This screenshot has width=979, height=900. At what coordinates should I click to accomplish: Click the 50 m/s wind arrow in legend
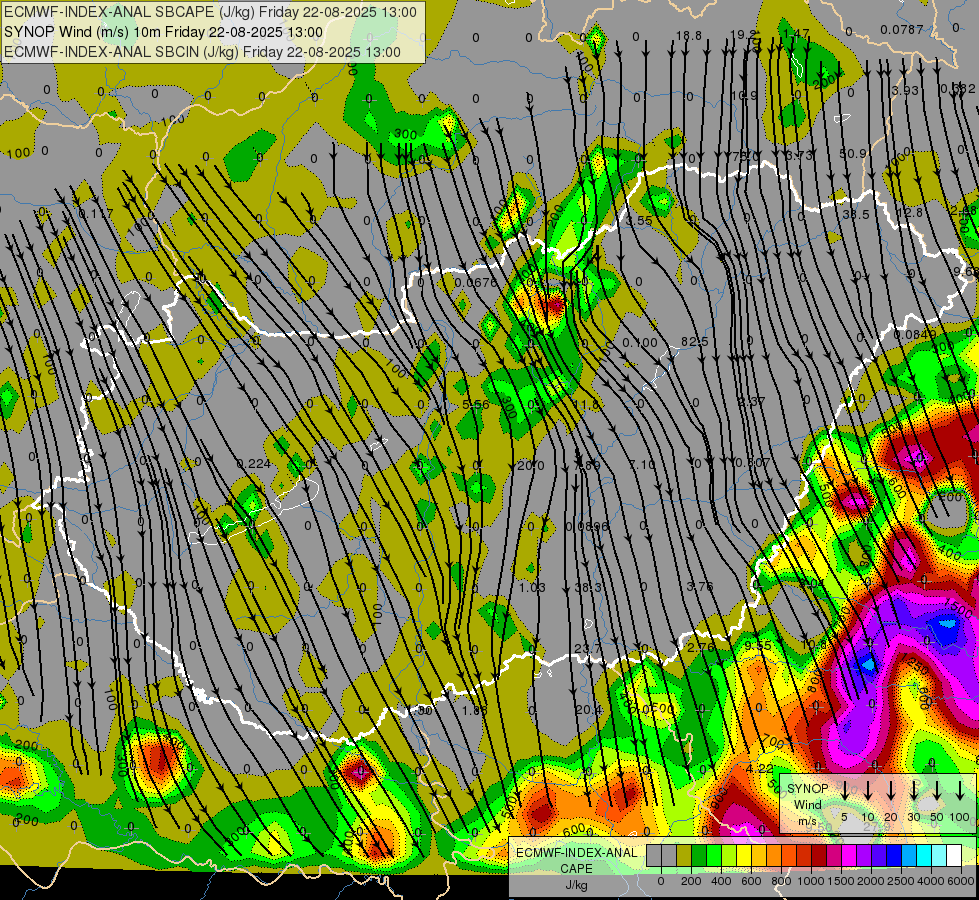[x=937, y=790]
